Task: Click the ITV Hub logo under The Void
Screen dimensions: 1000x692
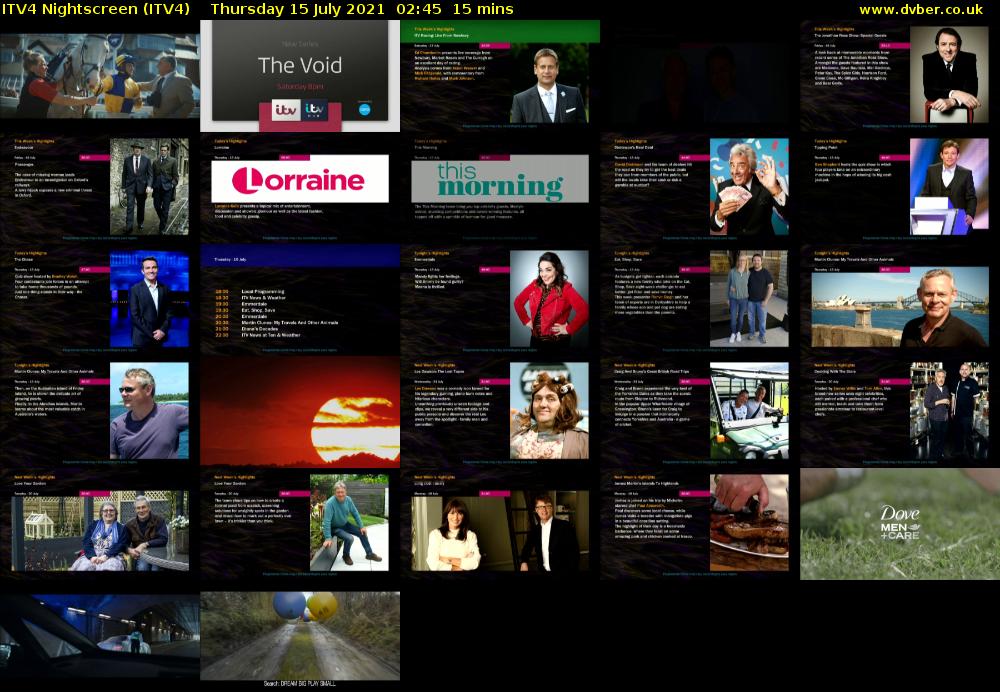Action: point(315,110)
